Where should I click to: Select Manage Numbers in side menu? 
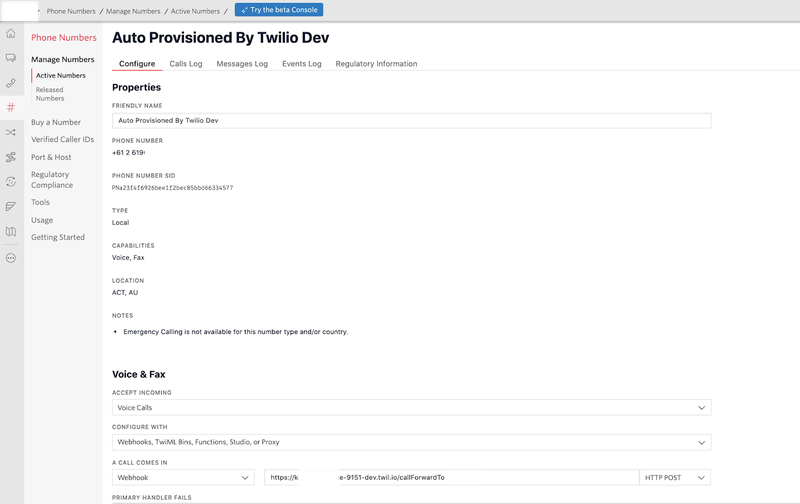(x=63, y=59)
